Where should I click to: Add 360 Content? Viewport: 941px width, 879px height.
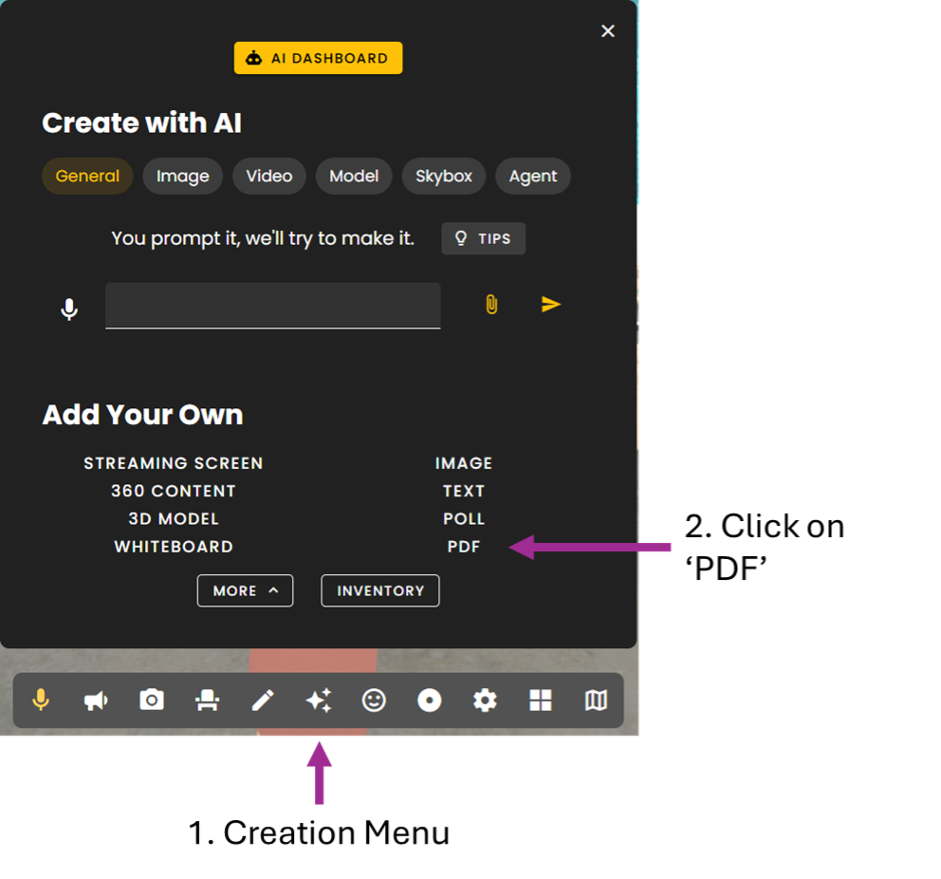point(173,491)
